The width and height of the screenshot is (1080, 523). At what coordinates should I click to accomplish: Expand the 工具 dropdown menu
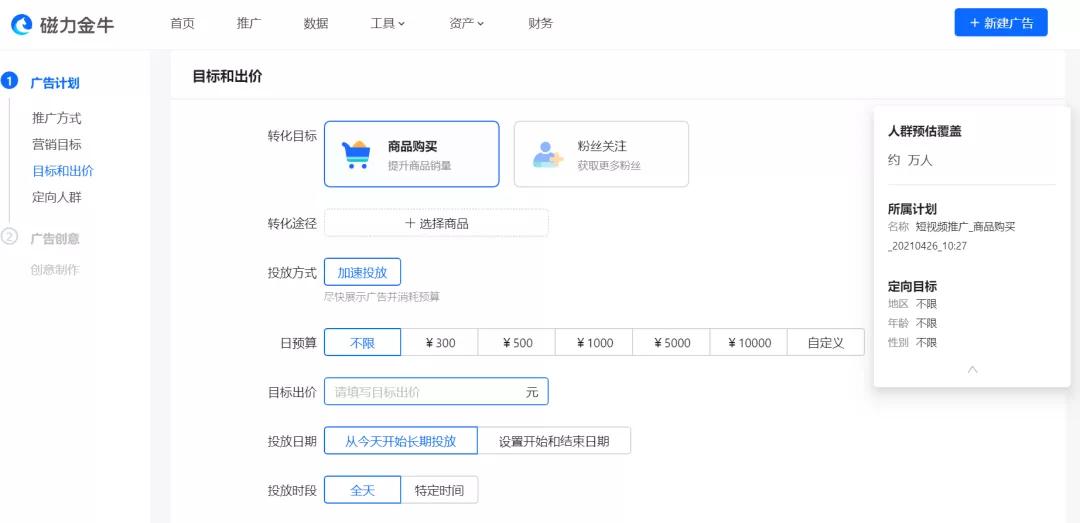[387, 23]
